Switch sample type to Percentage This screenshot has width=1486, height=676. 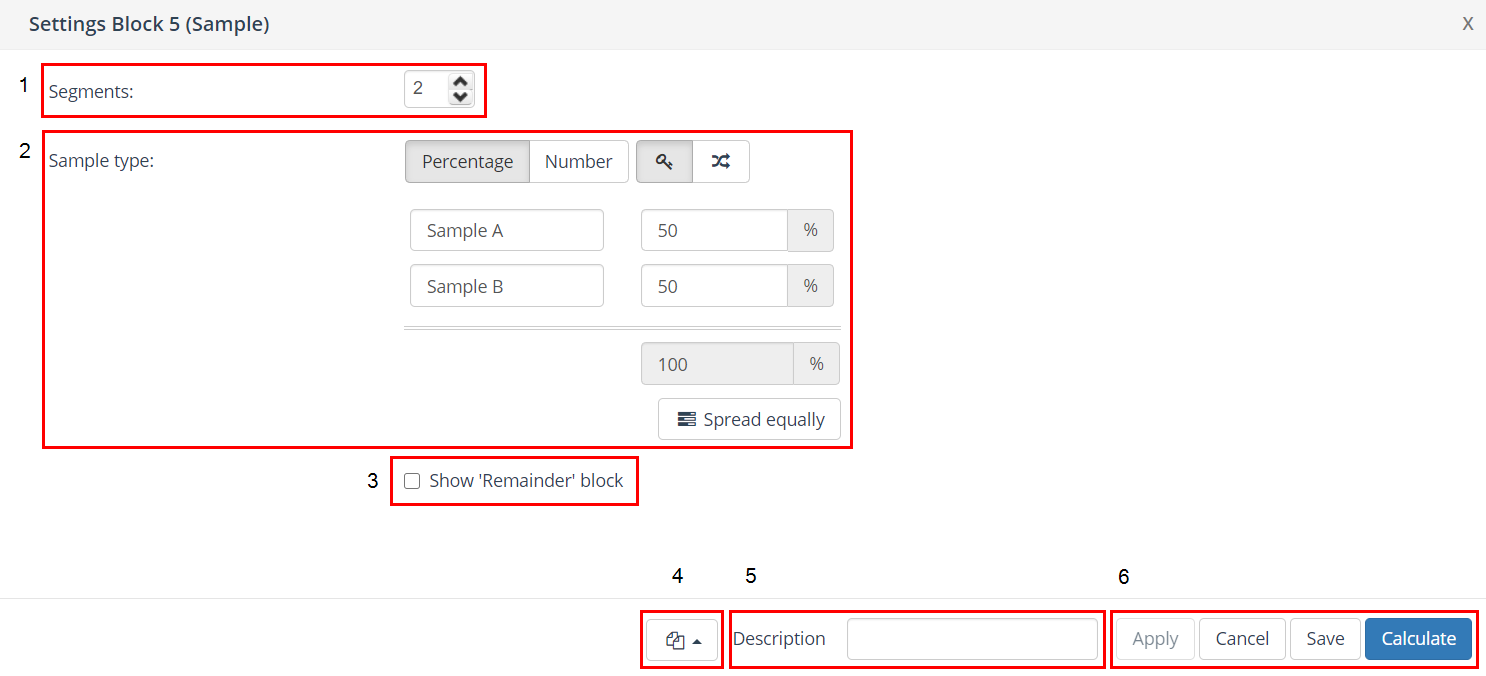[467, 162]
